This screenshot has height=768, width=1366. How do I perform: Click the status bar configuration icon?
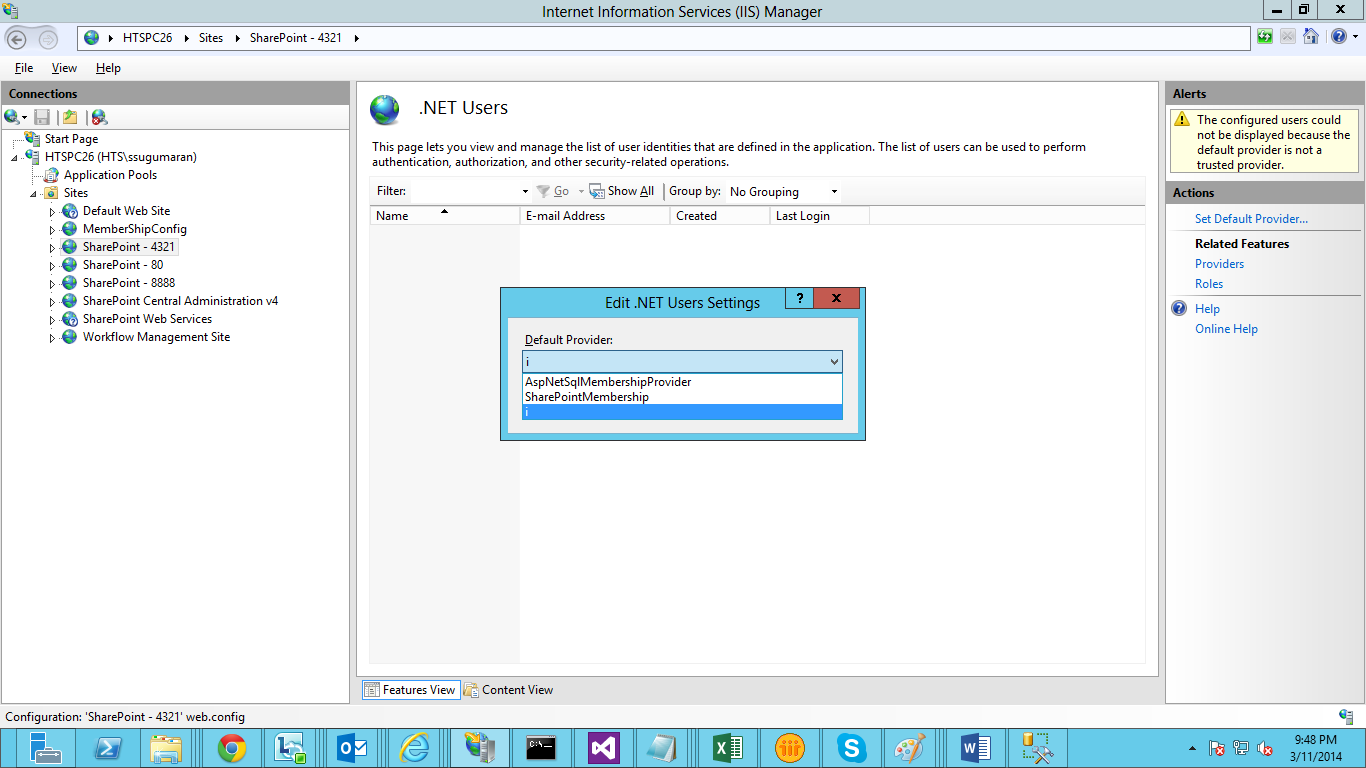click(1347, 716)
